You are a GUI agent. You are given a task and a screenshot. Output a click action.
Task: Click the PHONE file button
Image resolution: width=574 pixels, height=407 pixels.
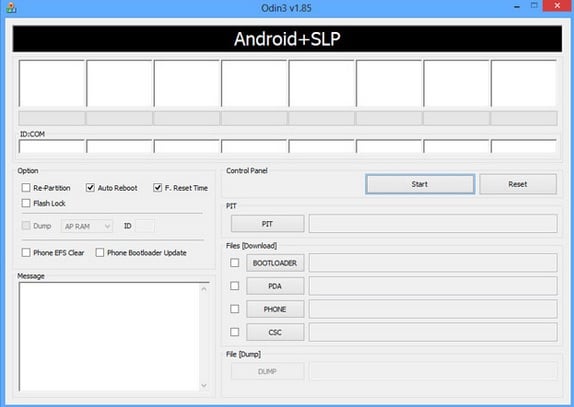point(275,309)
